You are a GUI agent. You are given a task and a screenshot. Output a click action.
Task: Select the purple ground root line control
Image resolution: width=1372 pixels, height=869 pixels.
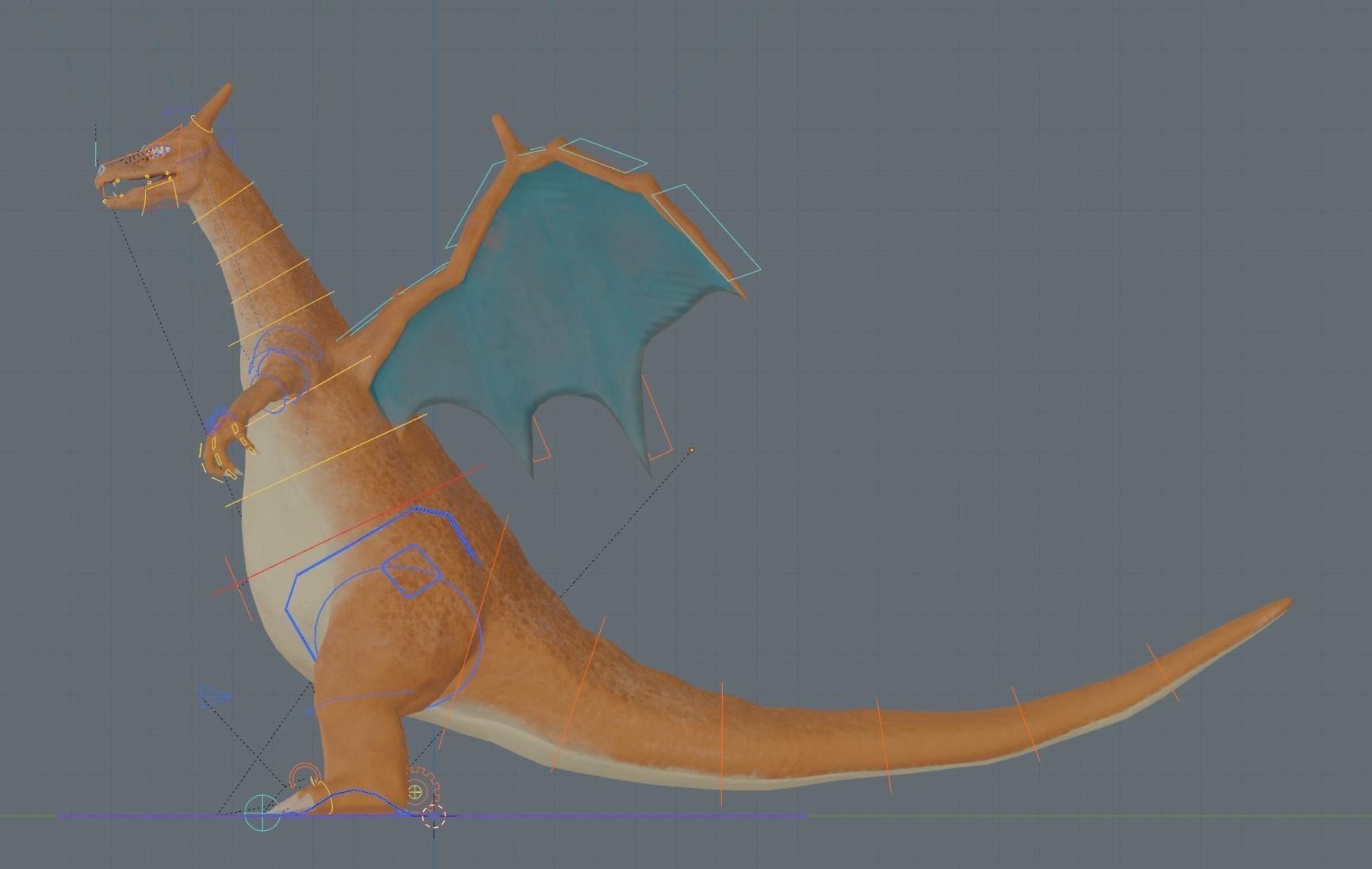coord(432,816)
